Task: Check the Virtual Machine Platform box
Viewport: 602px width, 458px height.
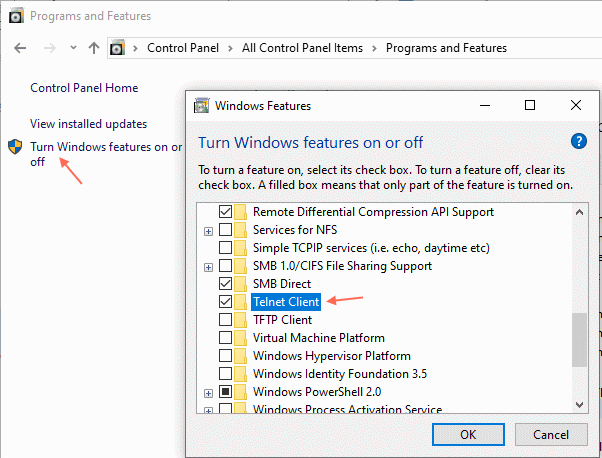Action: (x=225, y=338)
